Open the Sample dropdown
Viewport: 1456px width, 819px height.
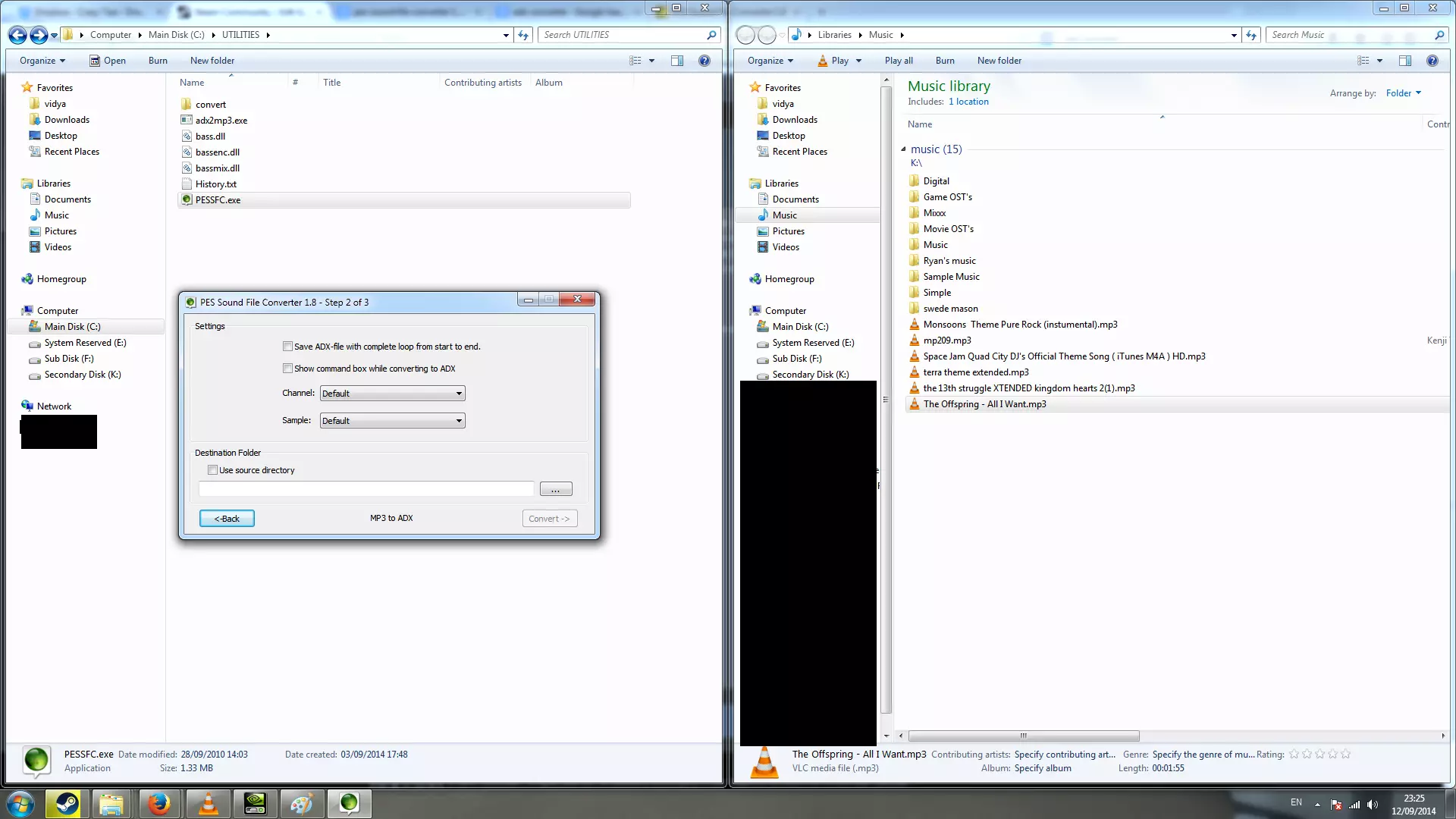click(392, 421)
